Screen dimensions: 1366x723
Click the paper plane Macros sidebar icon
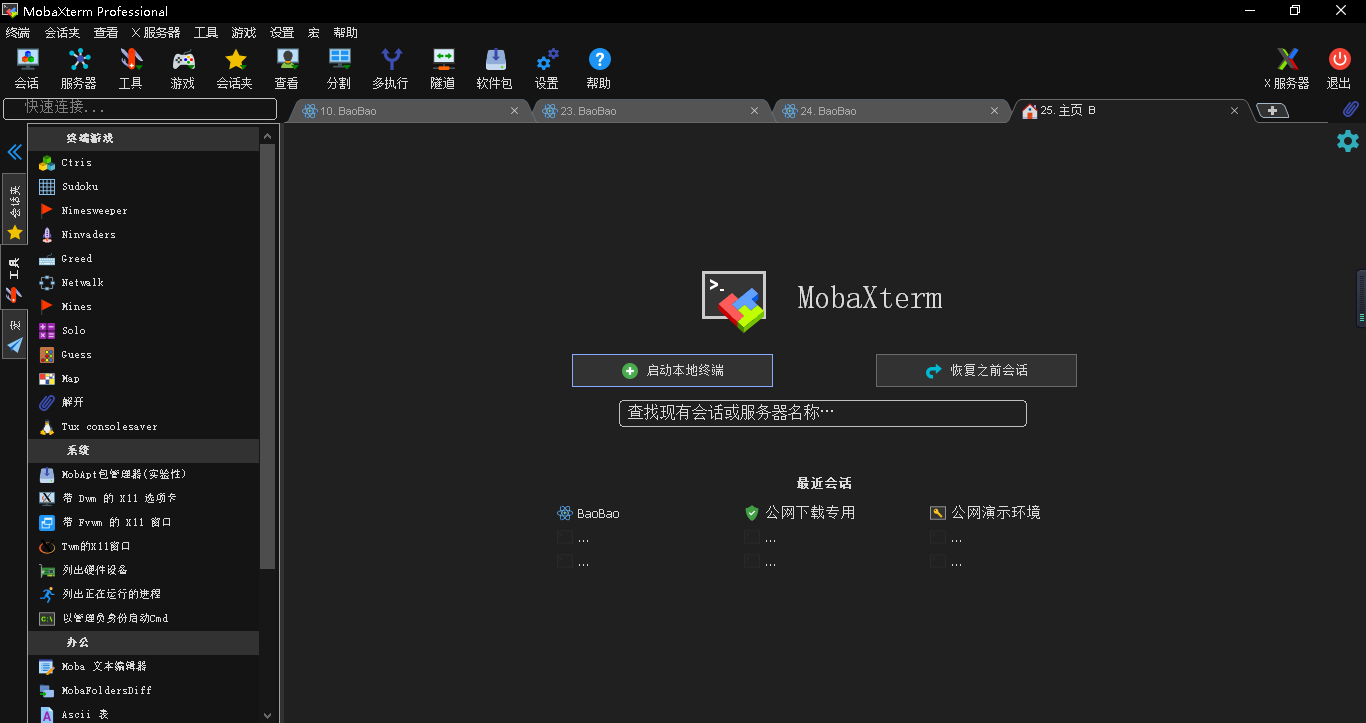[14, 347]
